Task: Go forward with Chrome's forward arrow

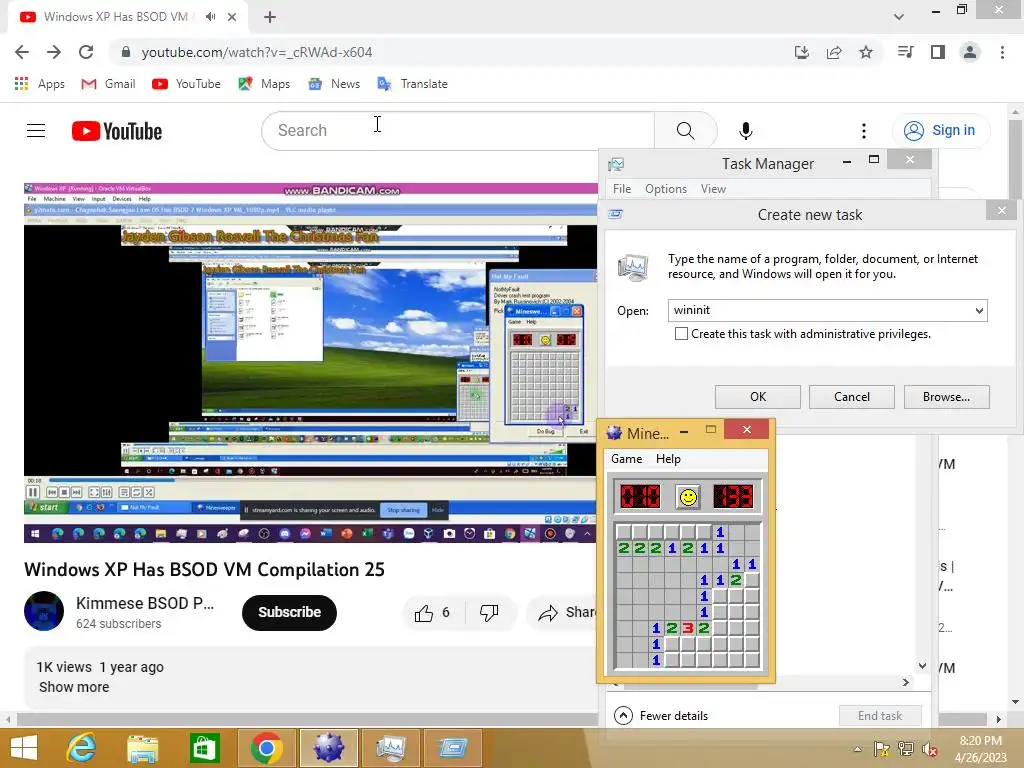Action: pos(54,52)
